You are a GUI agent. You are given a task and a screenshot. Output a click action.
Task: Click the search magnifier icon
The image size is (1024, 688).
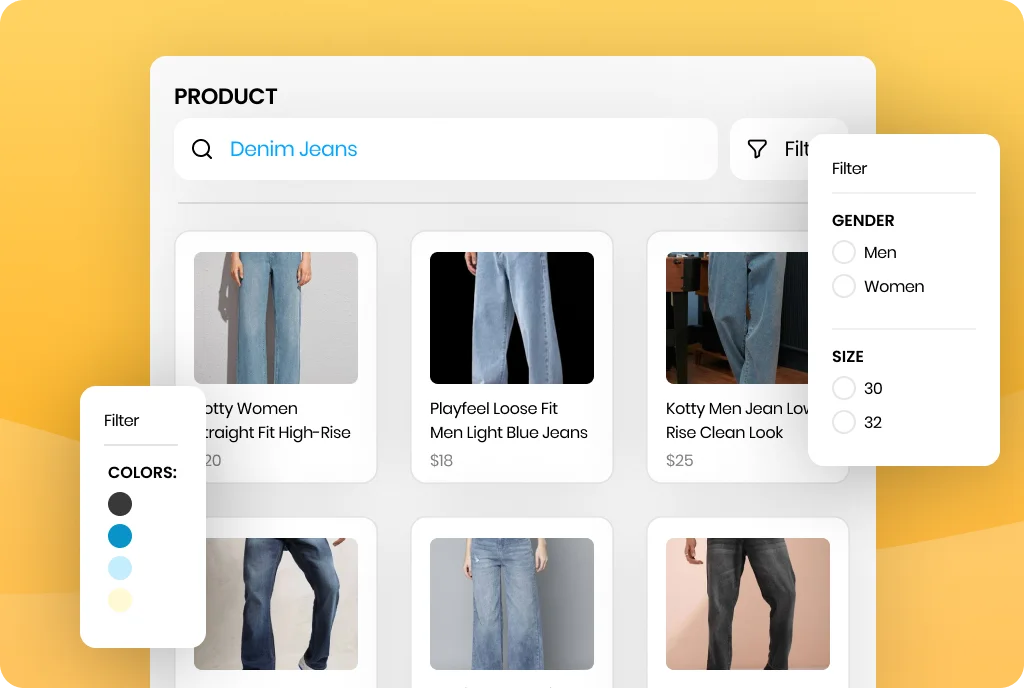coord(202,149)
